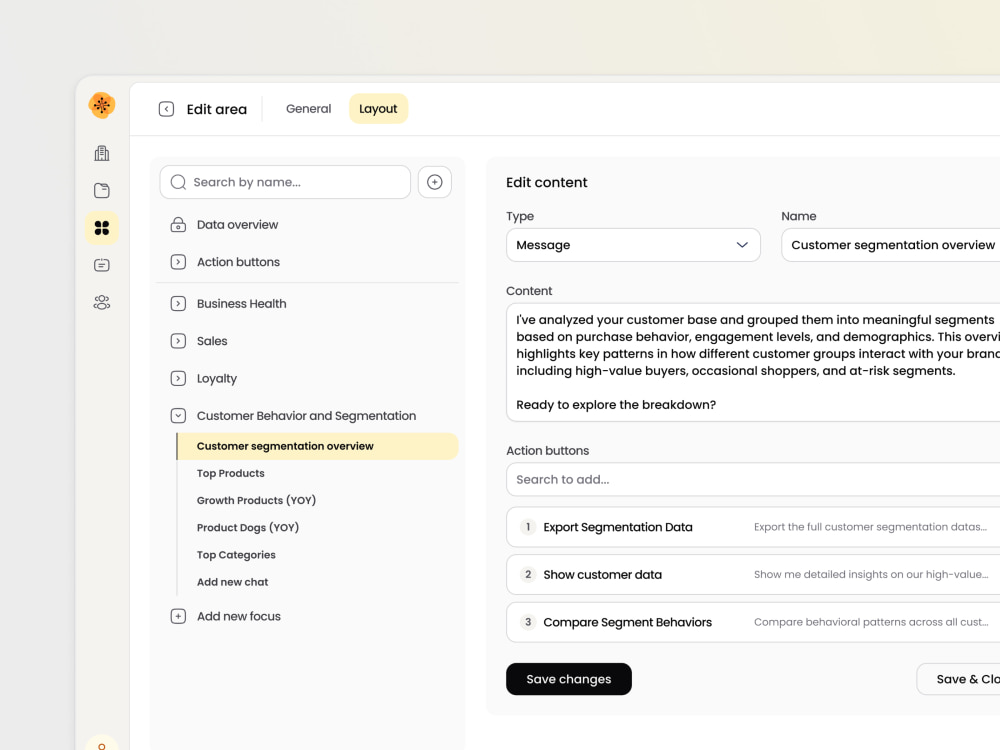Select Top Products item

click(x=230, y=473)
